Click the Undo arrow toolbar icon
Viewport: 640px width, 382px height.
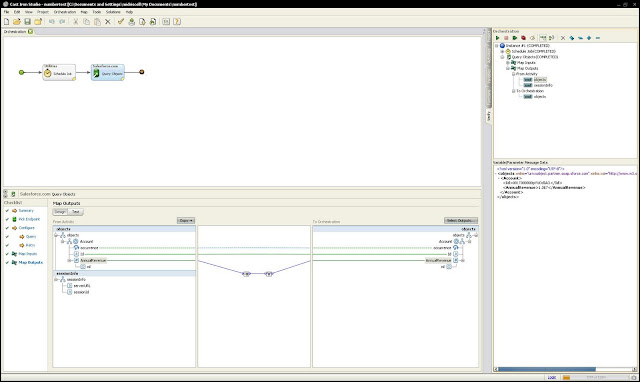coord(51,22)
